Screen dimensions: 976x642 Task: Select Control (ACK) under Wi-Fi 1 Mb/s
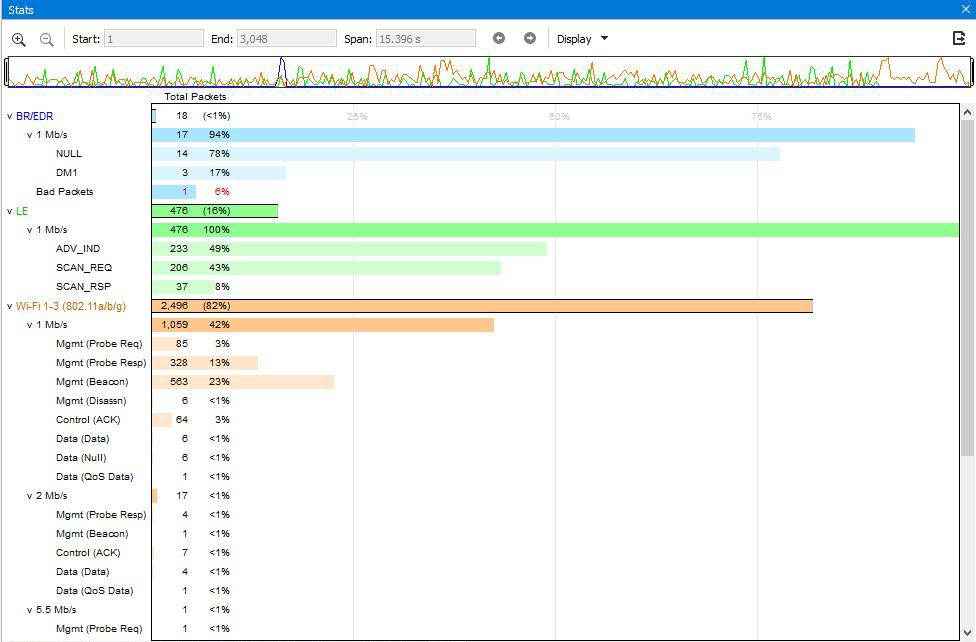pos(88,420)
